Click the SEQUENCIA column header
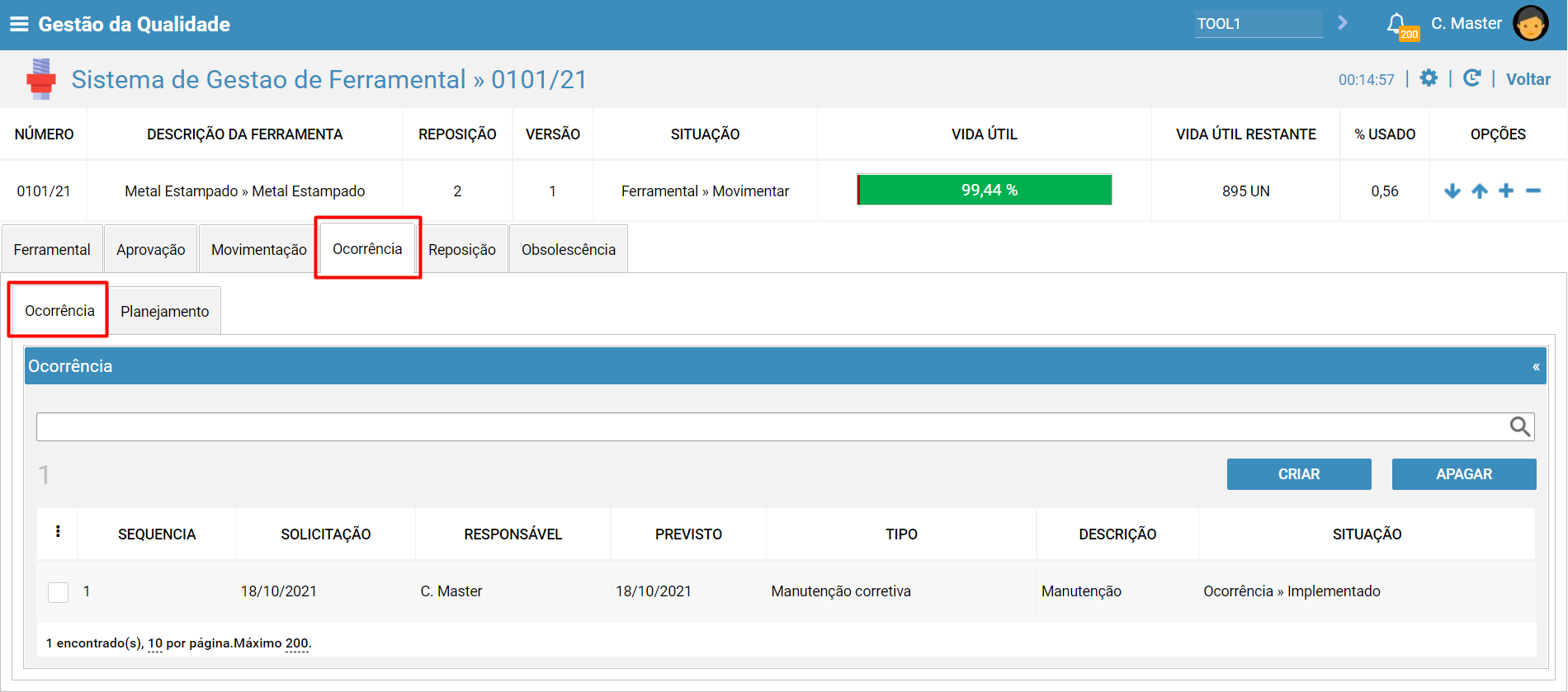 [x=157, y=534]
